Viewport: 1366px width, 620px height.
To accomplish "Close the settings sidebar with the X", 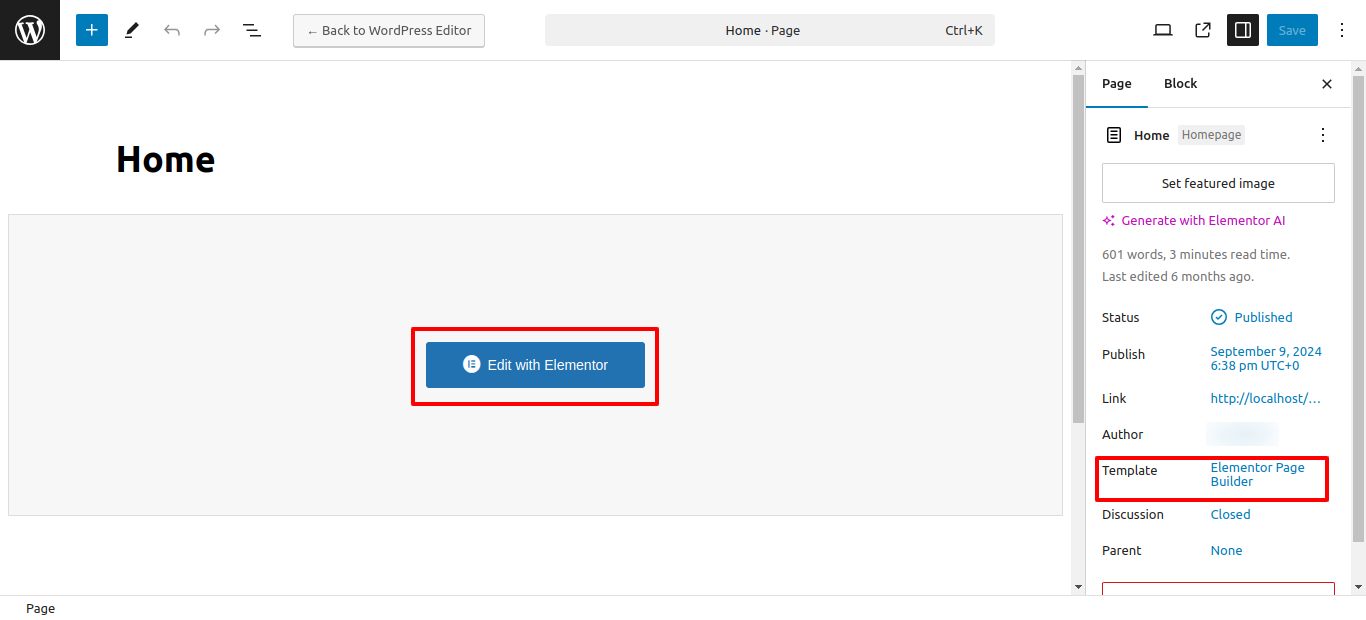I will [x=1327, y=84].
